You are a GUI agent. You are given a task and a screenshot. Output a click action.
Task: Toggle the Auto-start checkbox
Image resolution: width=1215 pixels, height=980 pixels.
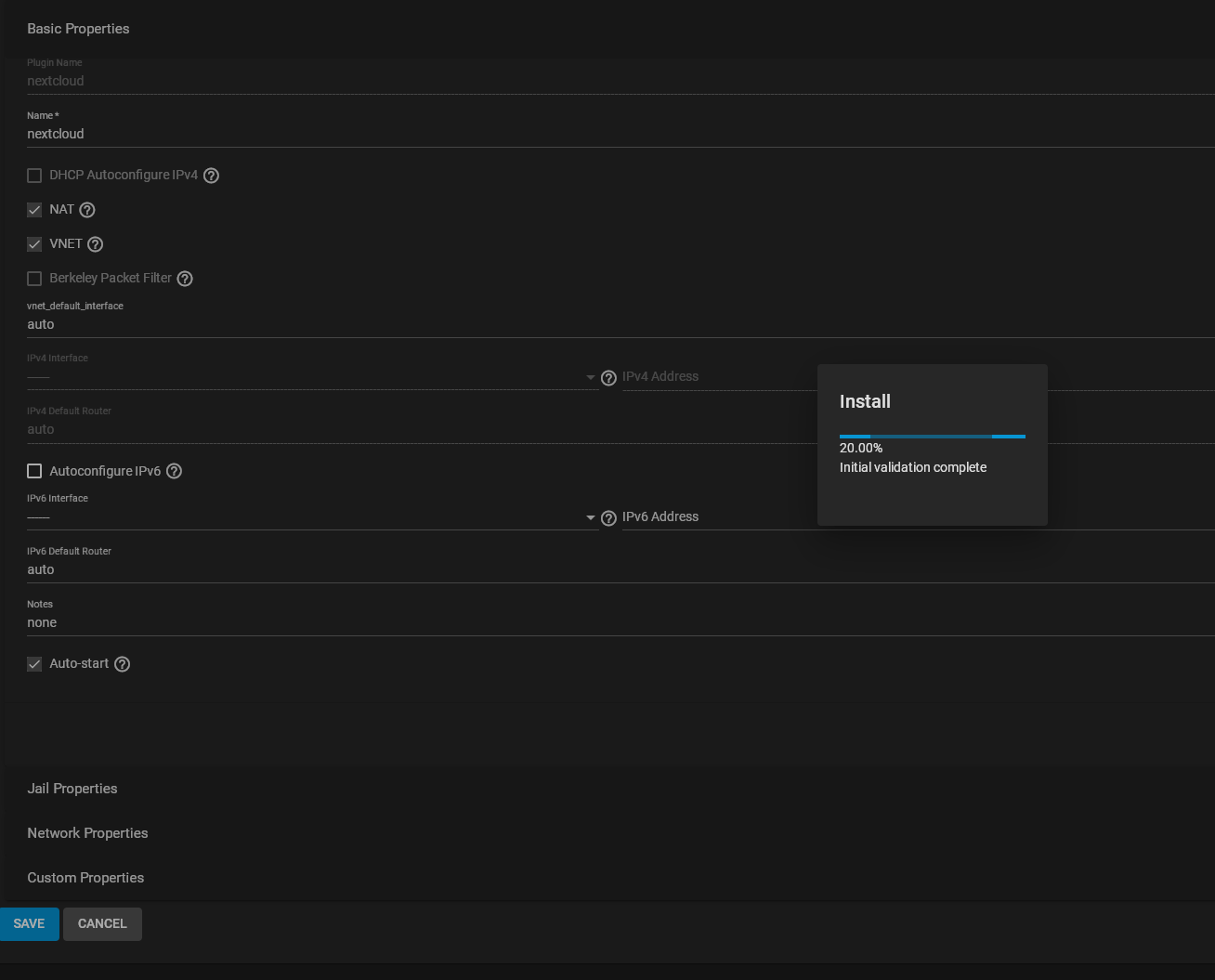click(x=34, y=664)
